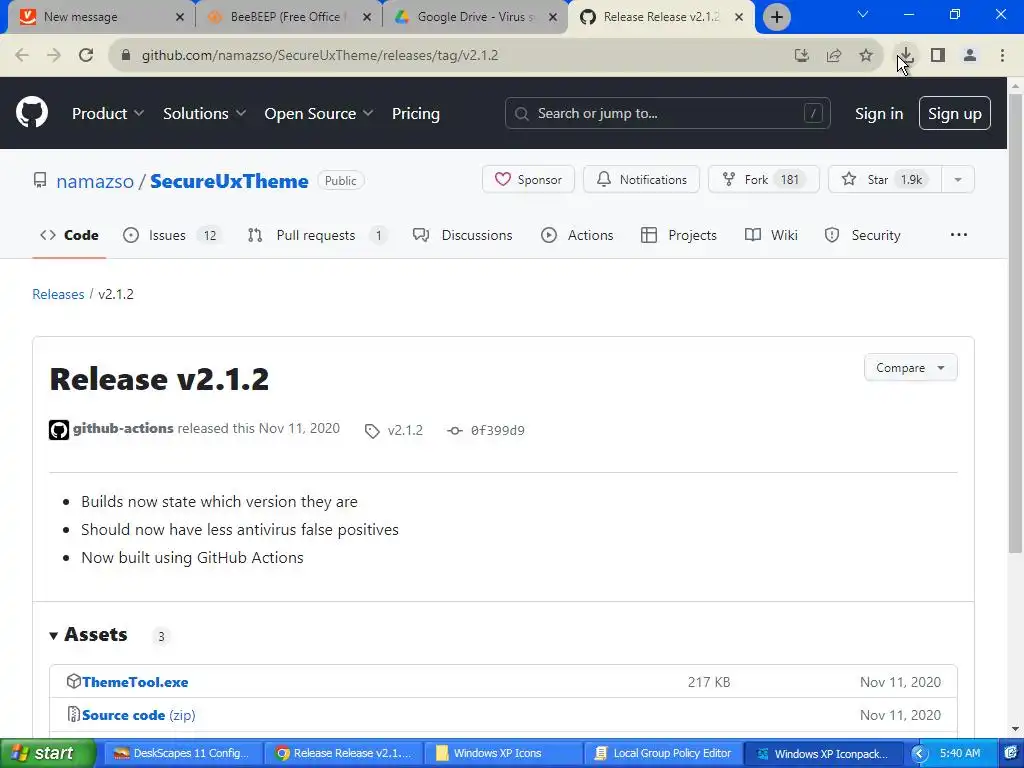The height and width of the screenshot is (768, 1024).
Task: Switch to DeskScapes 11 Config taskbar item
Action: (x=182, y=753)
